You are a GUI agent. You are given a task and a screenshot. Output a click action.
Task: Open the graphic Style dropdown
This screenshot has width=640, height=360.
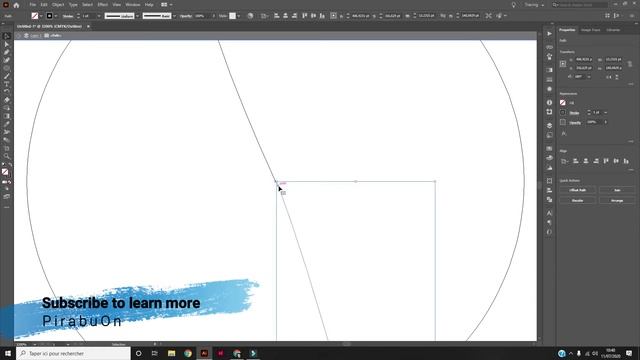coord(238,16)
